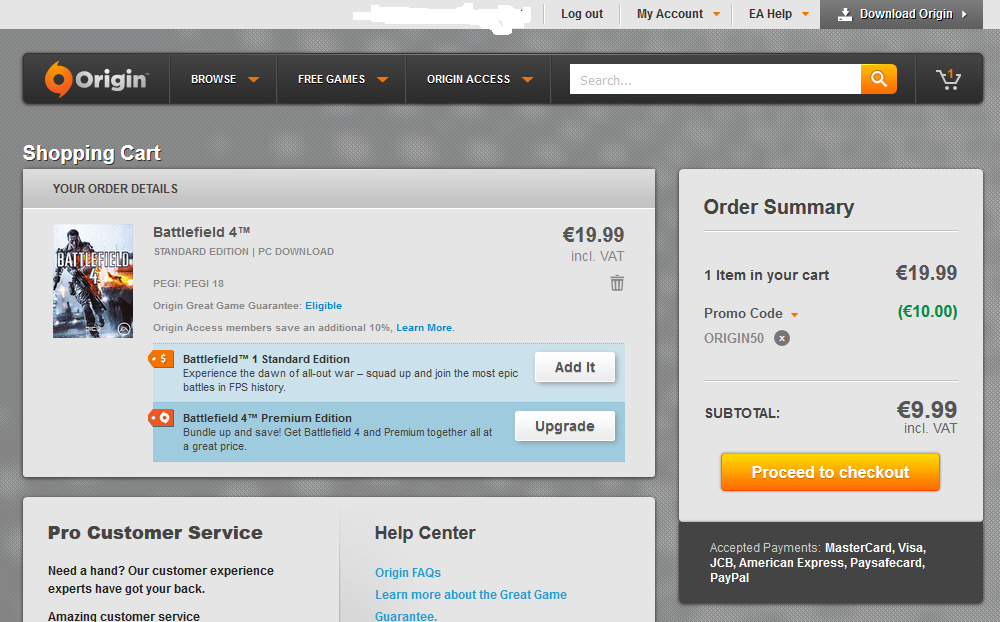Remove Battlefield 4 using the trash icon
Viewport: 1000px width, 622px height.
coord(617,283)
